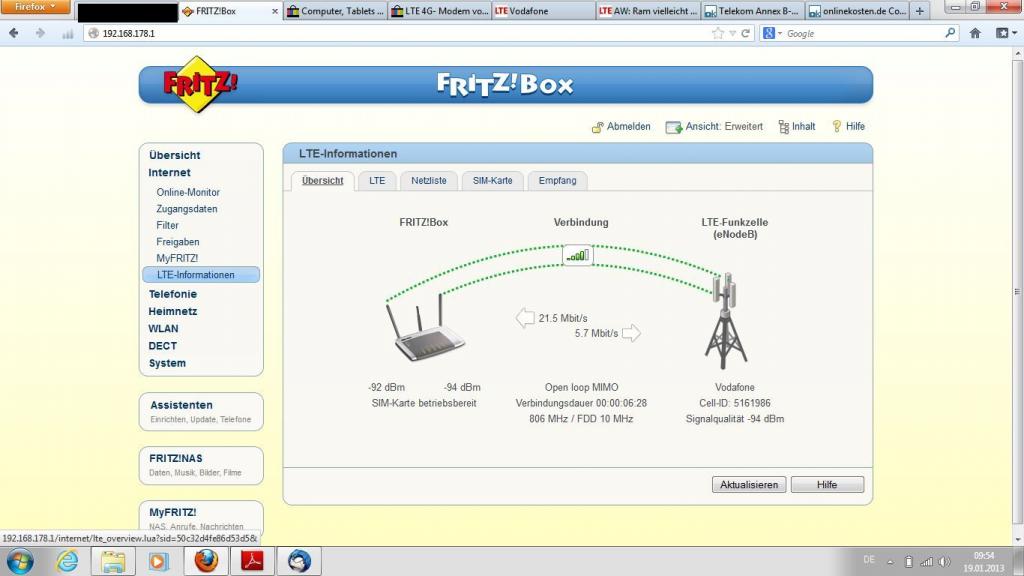Image resolution: width=1024 pixels, height=576 pixels.
Task: Switch to the Empfang tab
Action: point(557,181)
